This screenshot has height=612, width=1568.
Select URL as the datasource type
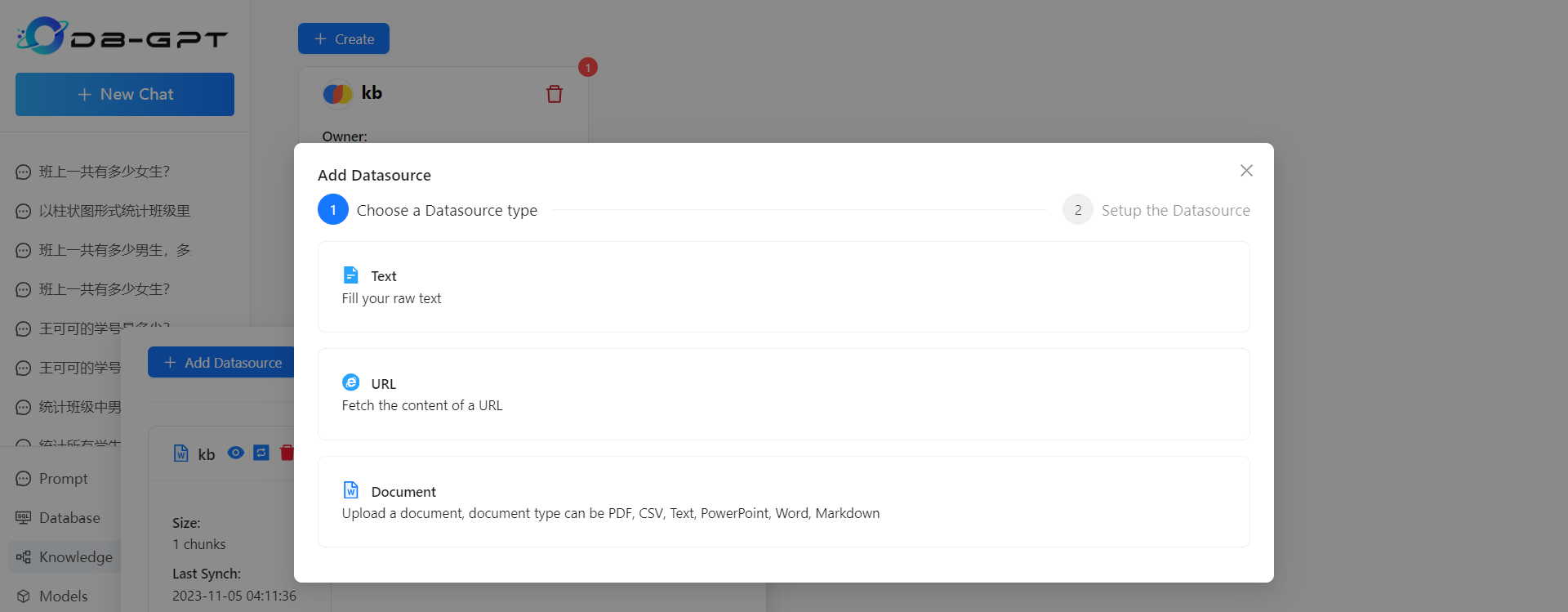783,394
